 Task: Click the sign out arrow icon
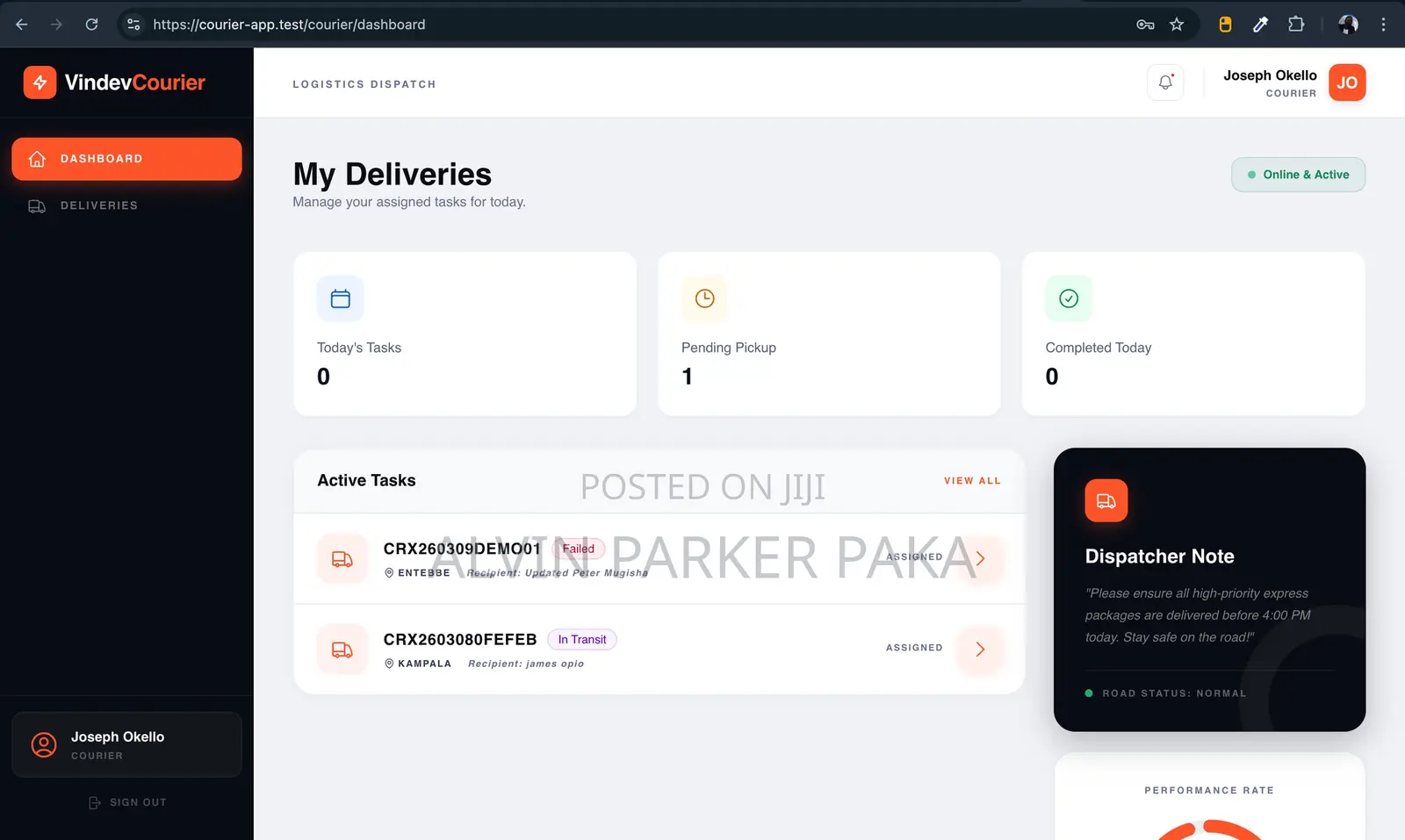pos(95,802)
